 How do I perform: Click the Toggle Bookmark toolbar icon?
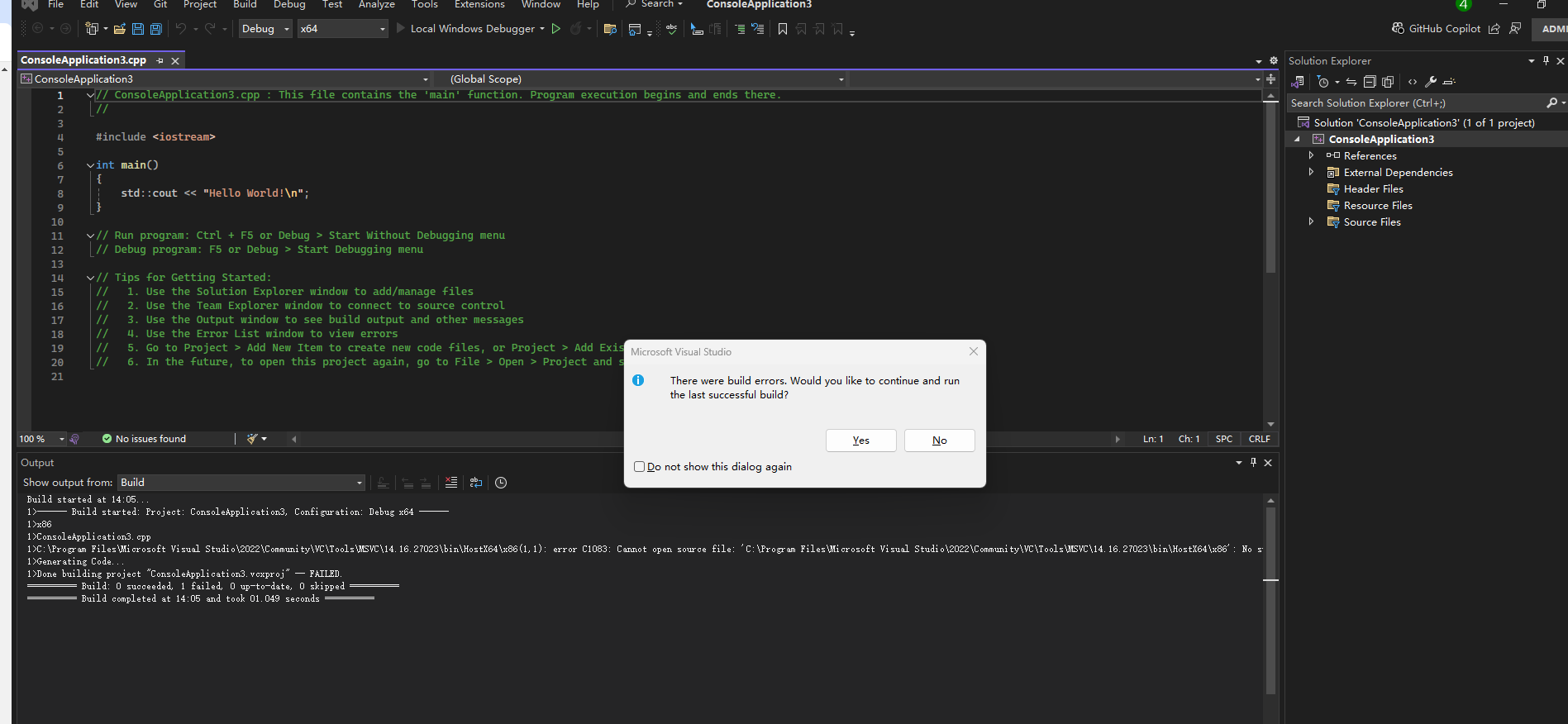[783, 29]
